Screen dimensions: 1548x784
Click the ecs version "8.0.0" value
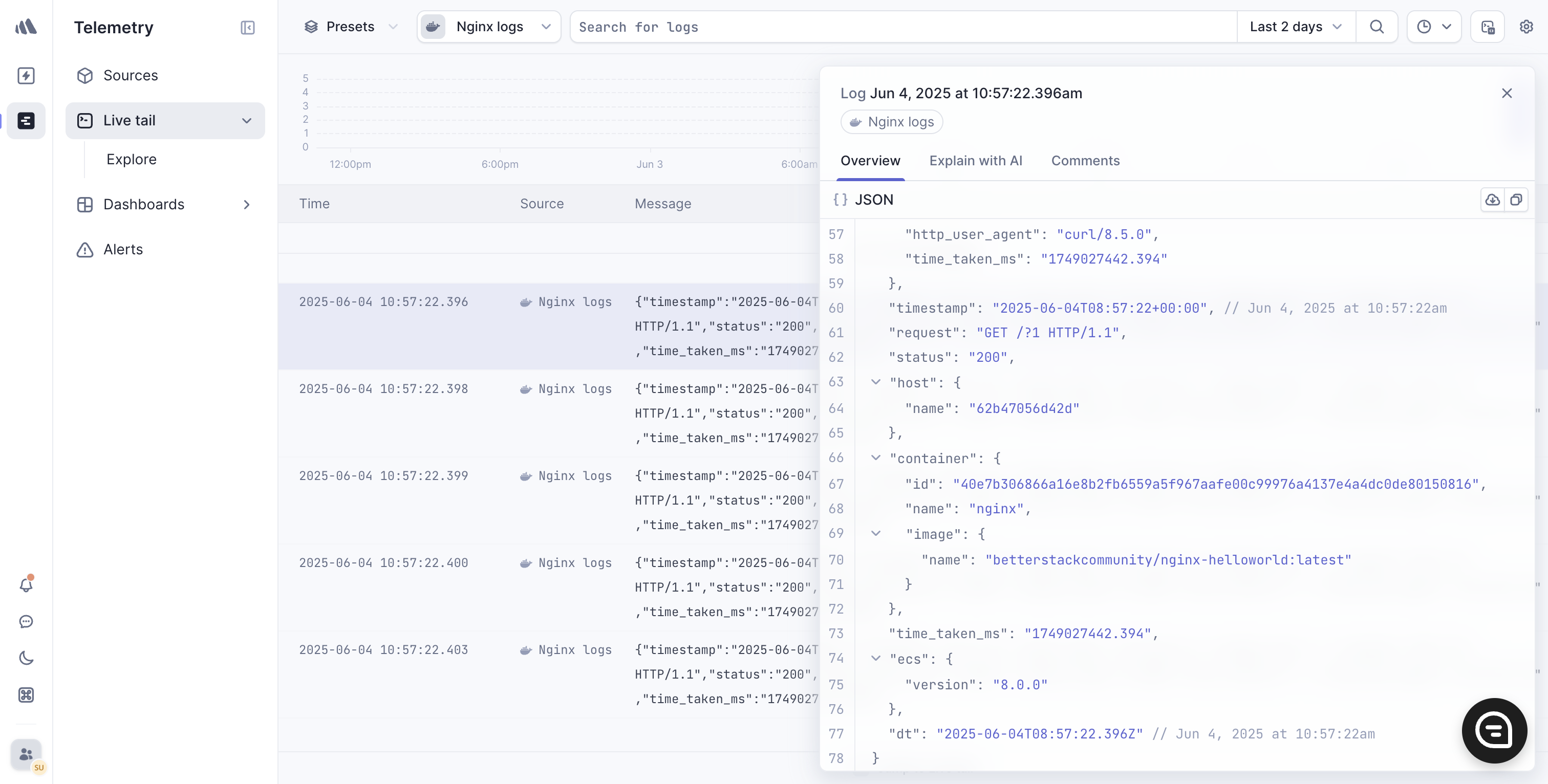1020,685
